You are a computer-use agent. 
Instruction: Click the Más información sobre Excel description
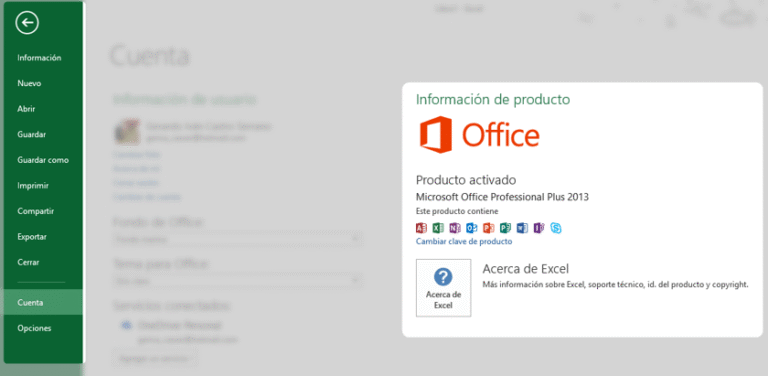click(615, 284)
